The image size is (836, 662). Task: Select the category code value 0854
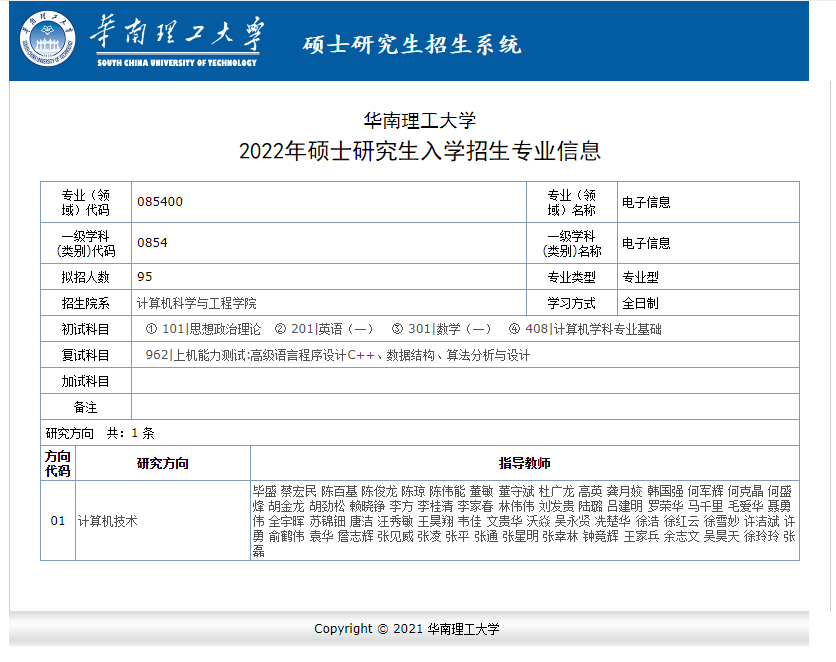pyautogui.click(x=152, y=243)
